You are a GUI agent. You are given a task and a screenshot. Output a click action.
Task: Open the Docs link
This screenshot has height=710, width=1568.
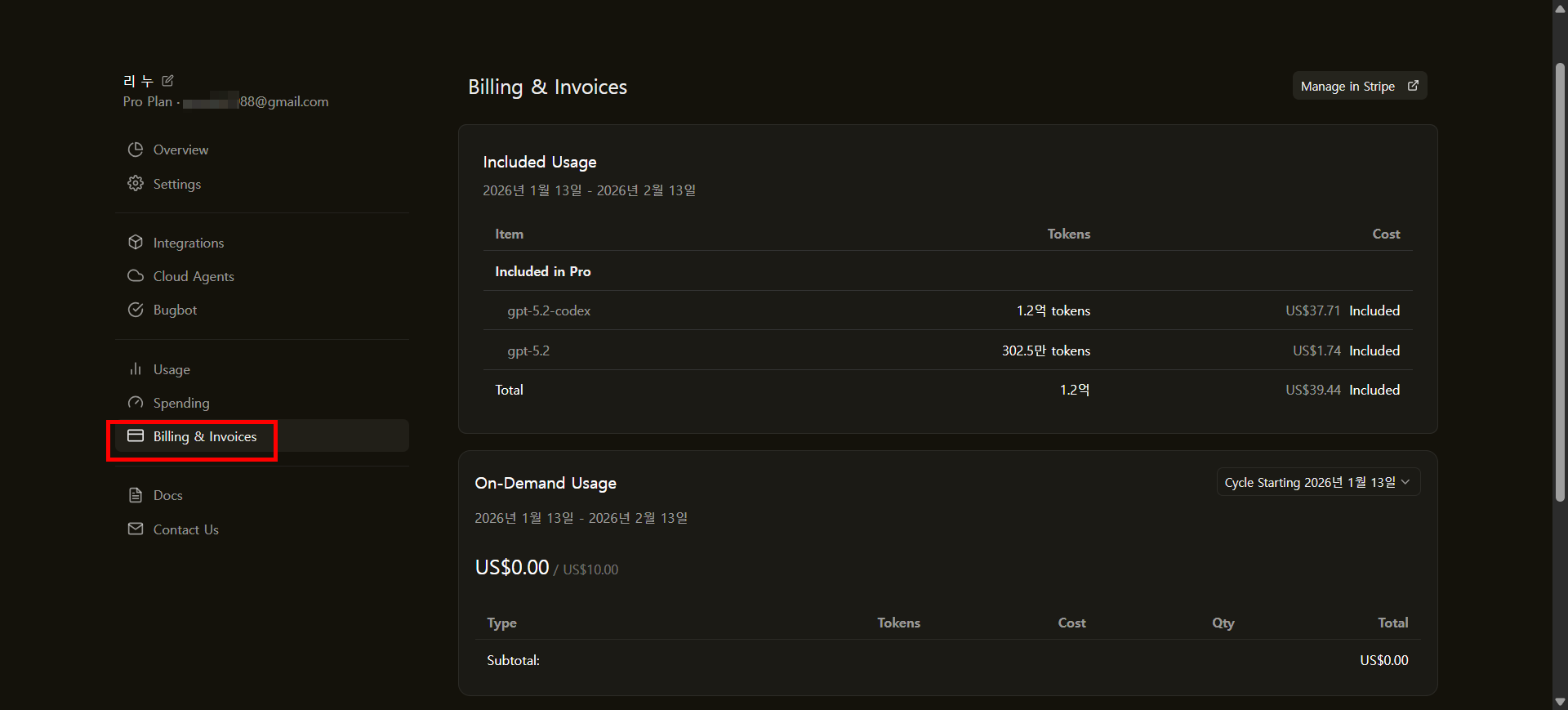point(167,495)
